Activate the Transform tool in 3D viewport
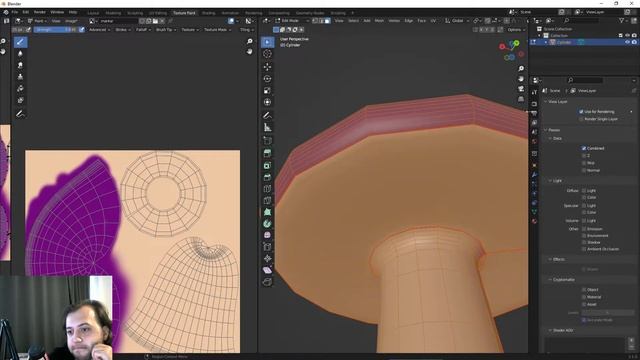Screen dimensions: 640x360 [267, 102]
